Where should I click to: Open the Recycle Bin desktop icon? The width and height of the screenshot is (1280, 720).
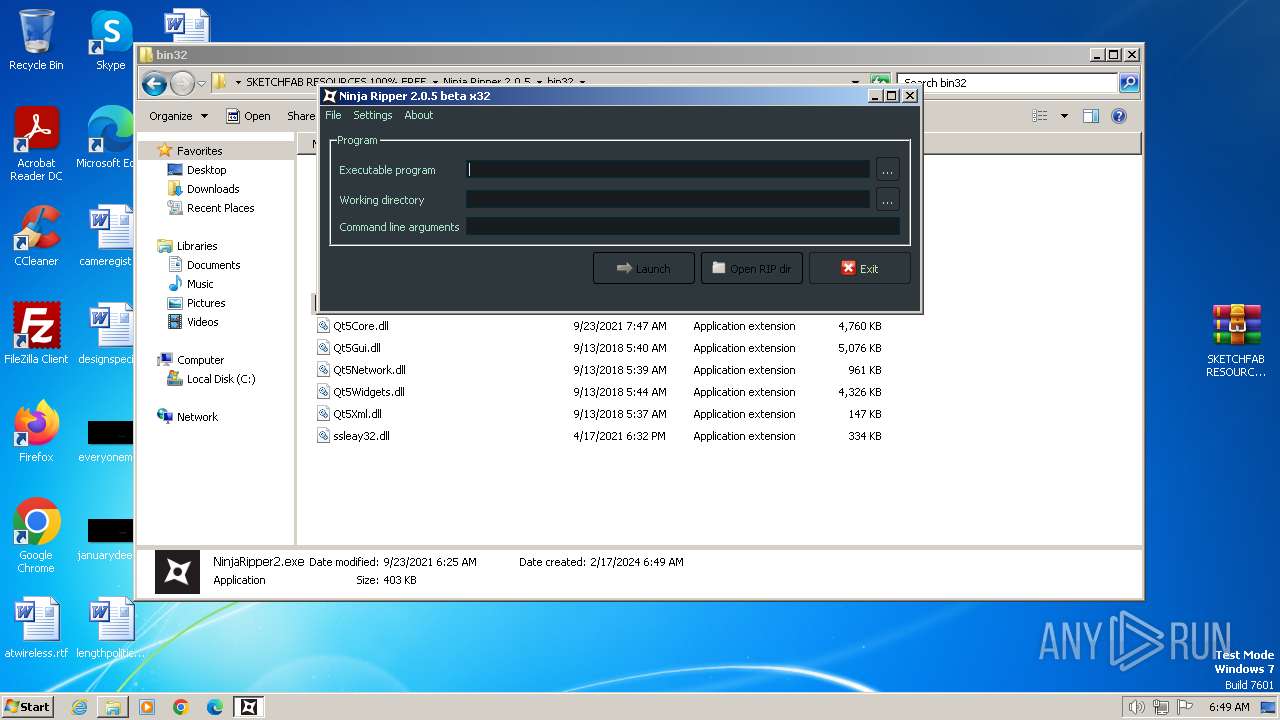[x=36, y=40]
